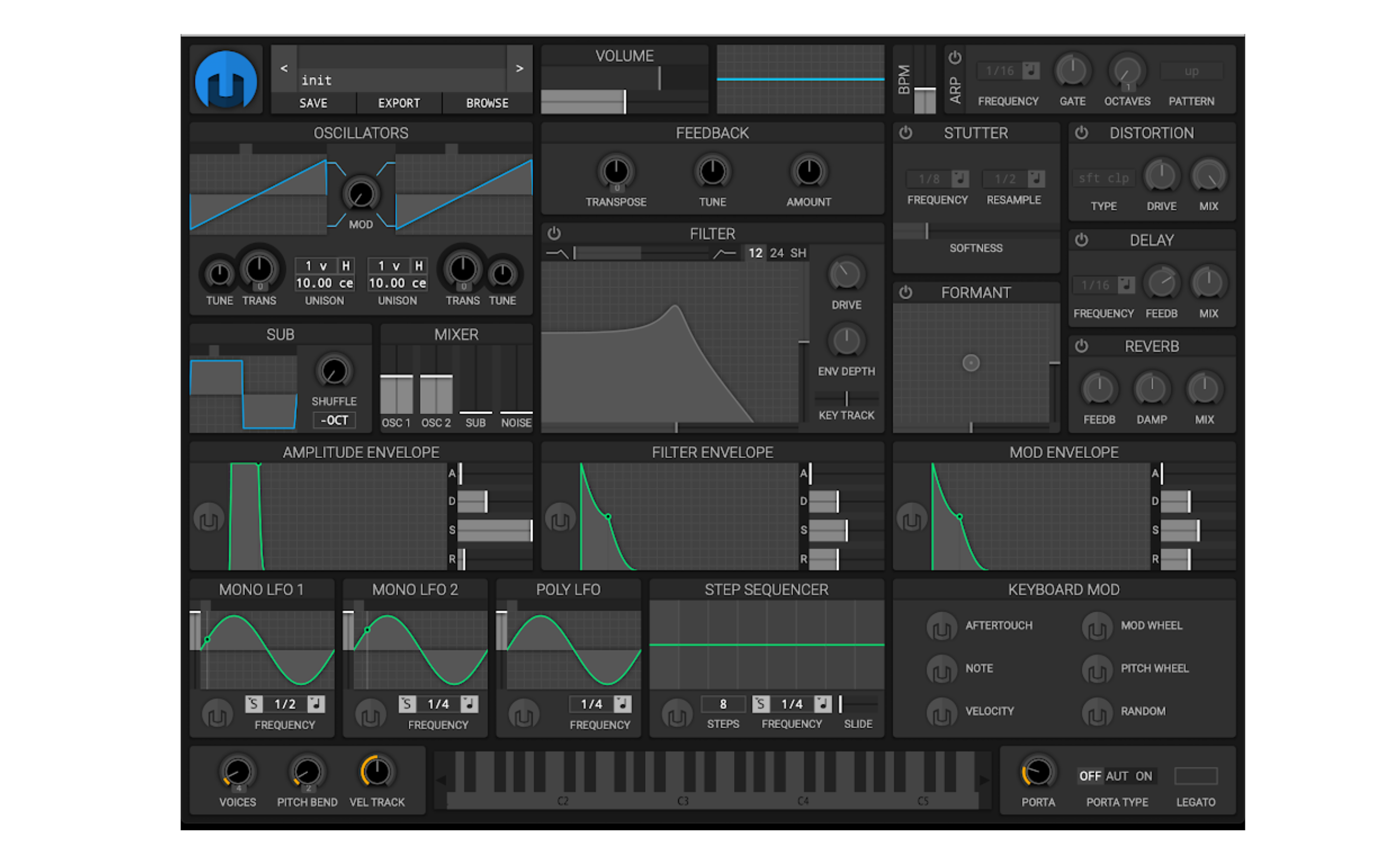The width and height of the screenshot is (1400, 868).
Task: Toggle the Filter power button
Action: [554, 234]
